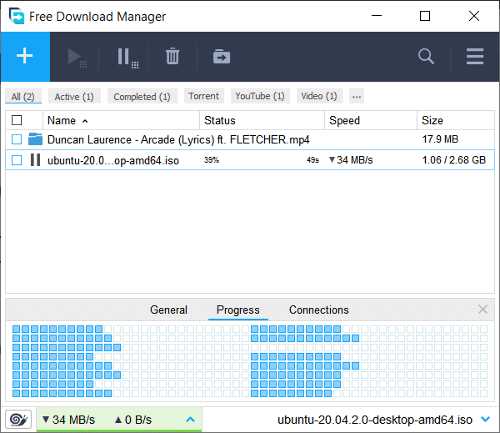Close the Free Download Manager window
Viewport: 500px width, 433px height.
pos(474,16)
